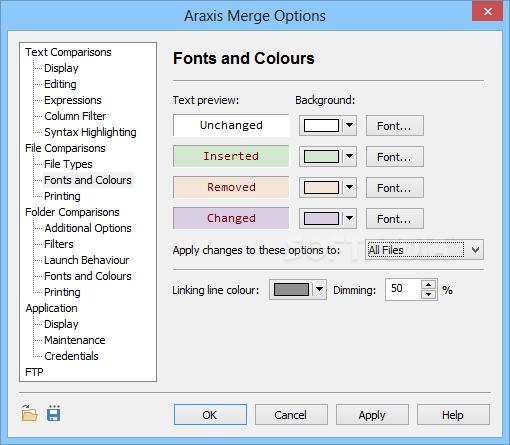Select File Comparisons category
This screenshot has height=445, width=510.
point(65,148)
